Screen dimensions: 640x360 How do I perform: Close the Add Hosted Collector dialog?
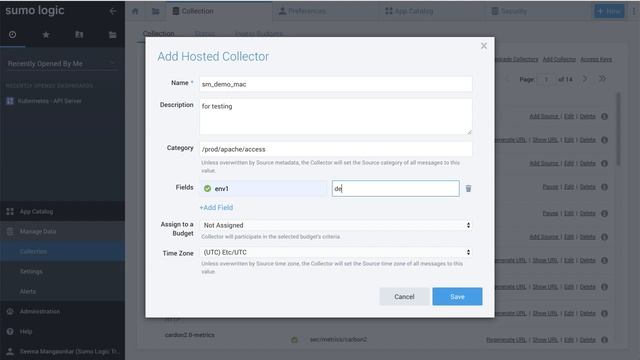(484, 46)
